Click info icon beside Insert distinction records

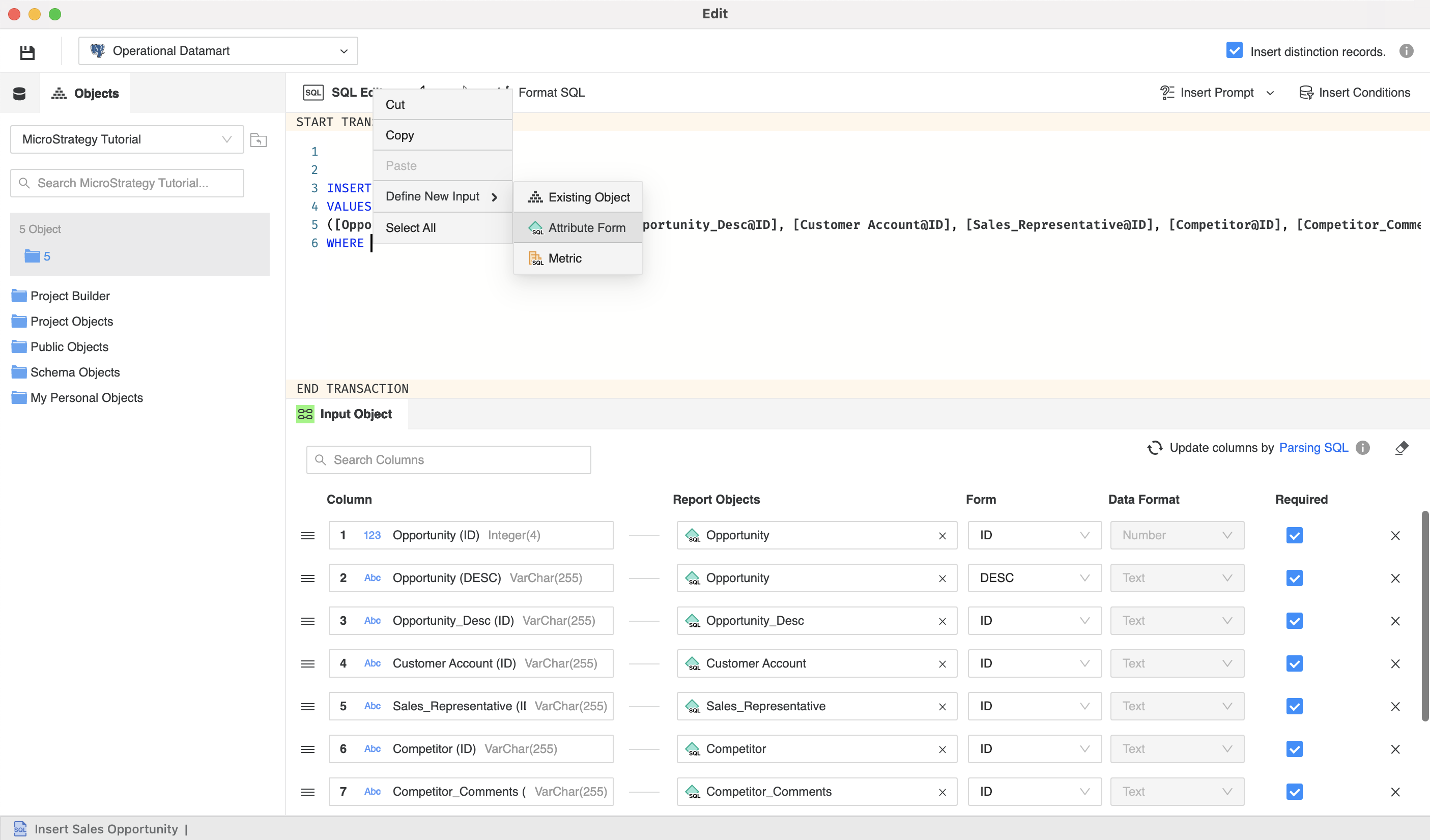click(1406, 51)
